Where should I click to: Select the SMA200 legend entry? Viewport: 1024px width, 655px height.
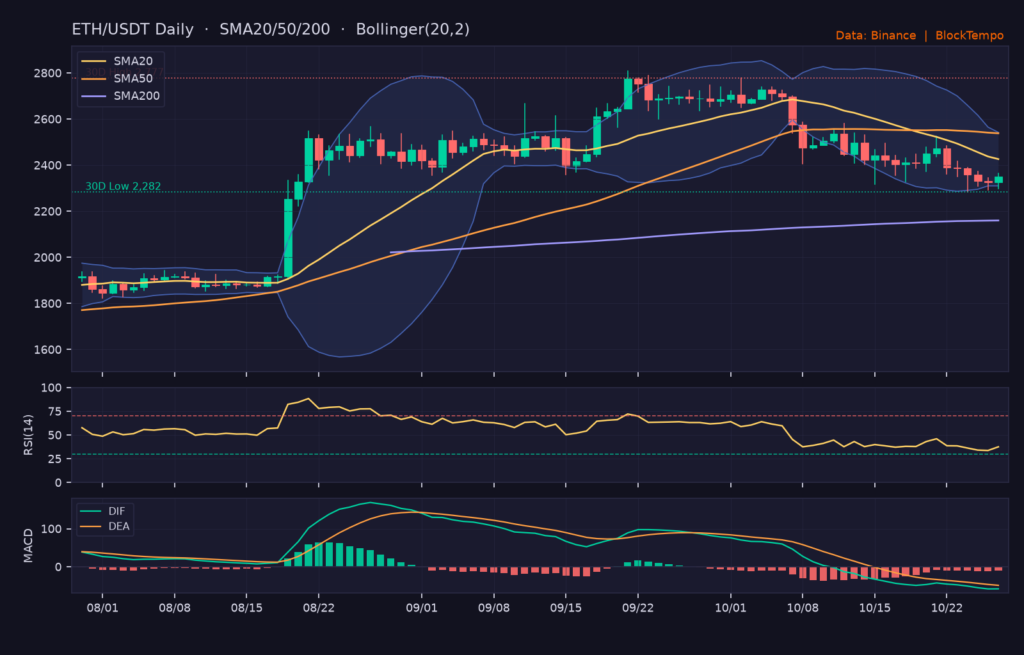click(120, 96)
